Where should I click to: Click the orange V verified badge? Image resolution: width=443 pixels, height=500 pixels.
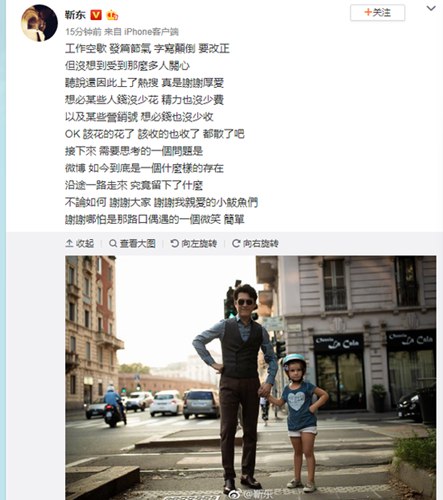click(x=96, y=15)
